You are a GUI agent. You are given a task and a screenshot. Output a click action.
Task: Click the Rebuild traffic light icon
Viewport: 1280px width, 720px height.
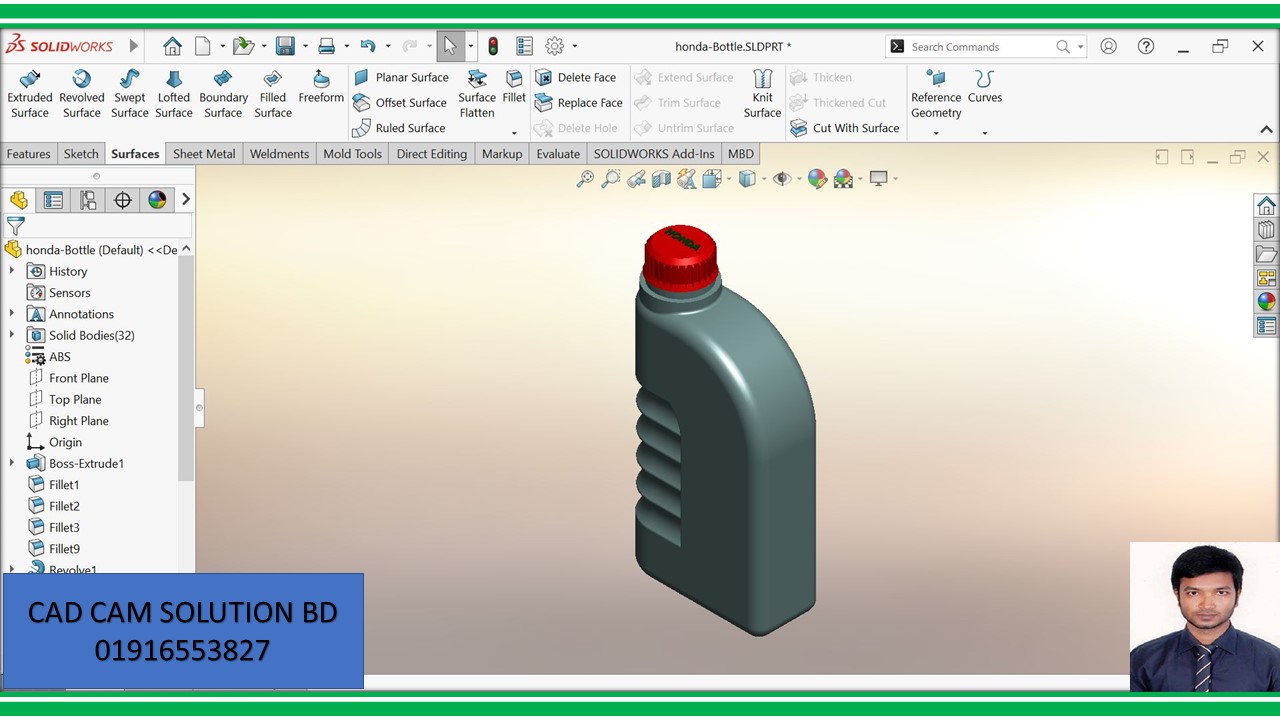(493, 46)
